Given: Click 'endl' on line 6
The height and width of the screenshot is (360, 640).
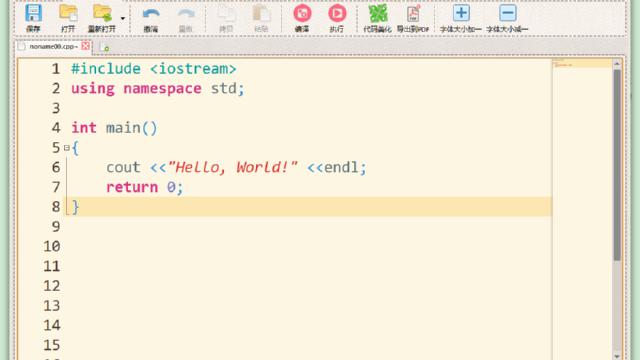Looking at the screenshot, I should coord(341,167).
